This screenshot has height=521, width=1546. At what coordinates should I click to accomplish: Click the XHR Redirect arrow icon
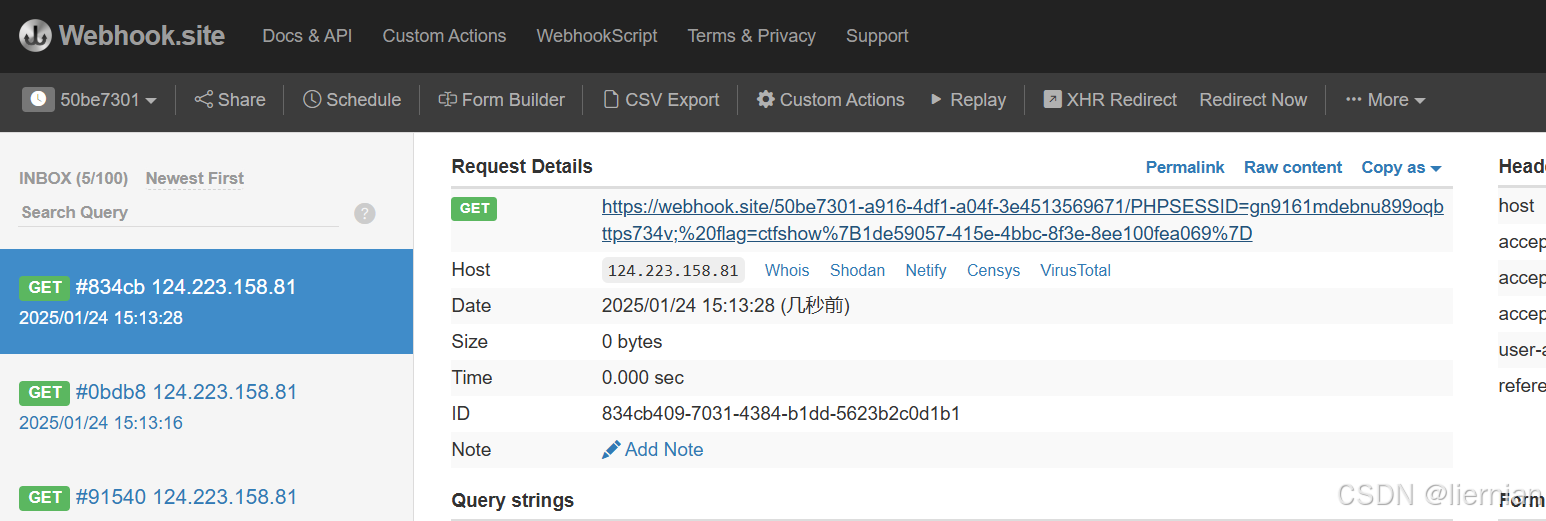tap(1052, 99)
